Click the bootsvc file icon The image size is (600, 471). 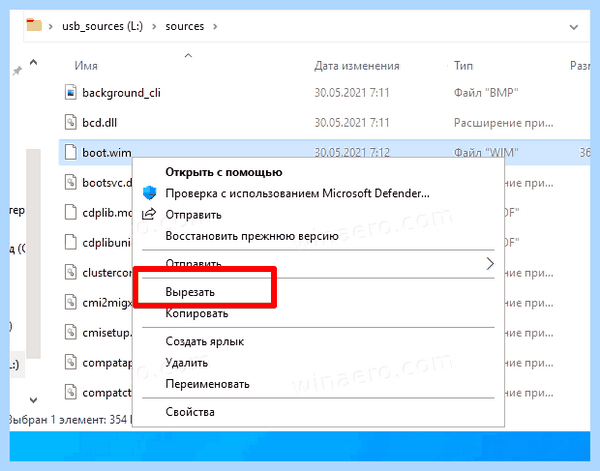pyautogui.click(x=70, y=182)
